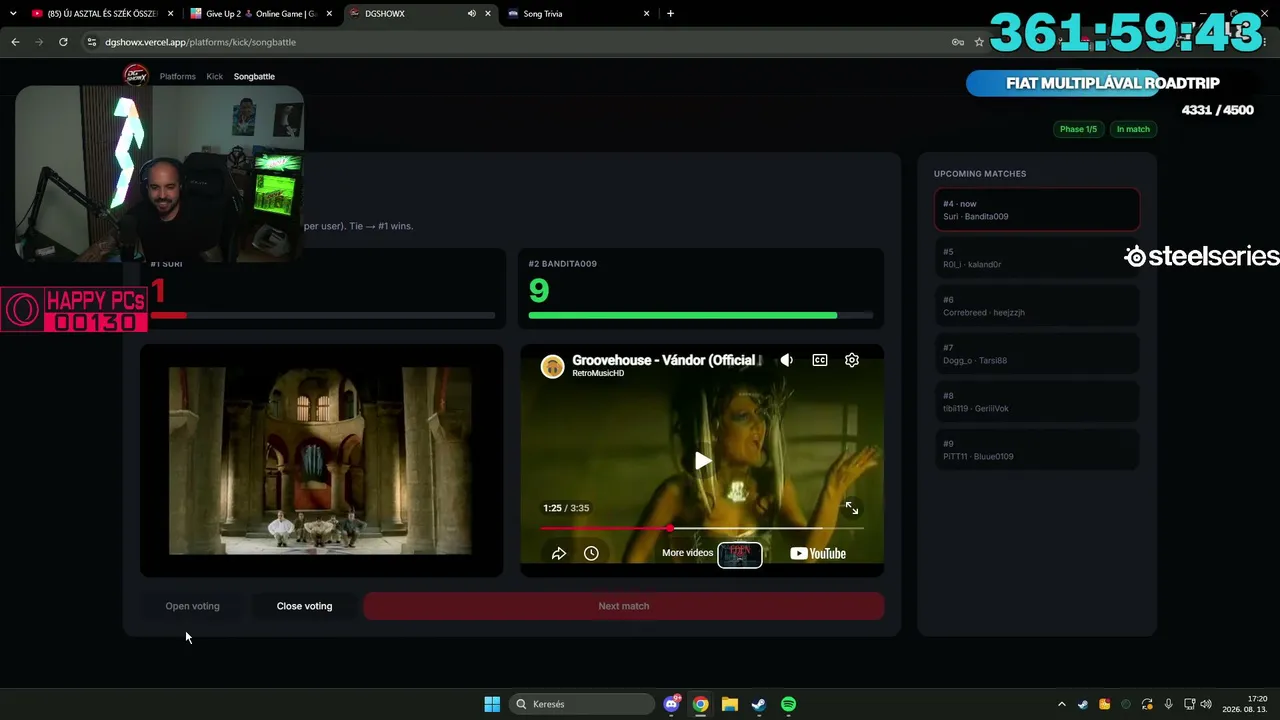This screenshot has width=1280, height=720.
Task: Go to Platforms breadcrumb
Action: (x=178, y=76)
